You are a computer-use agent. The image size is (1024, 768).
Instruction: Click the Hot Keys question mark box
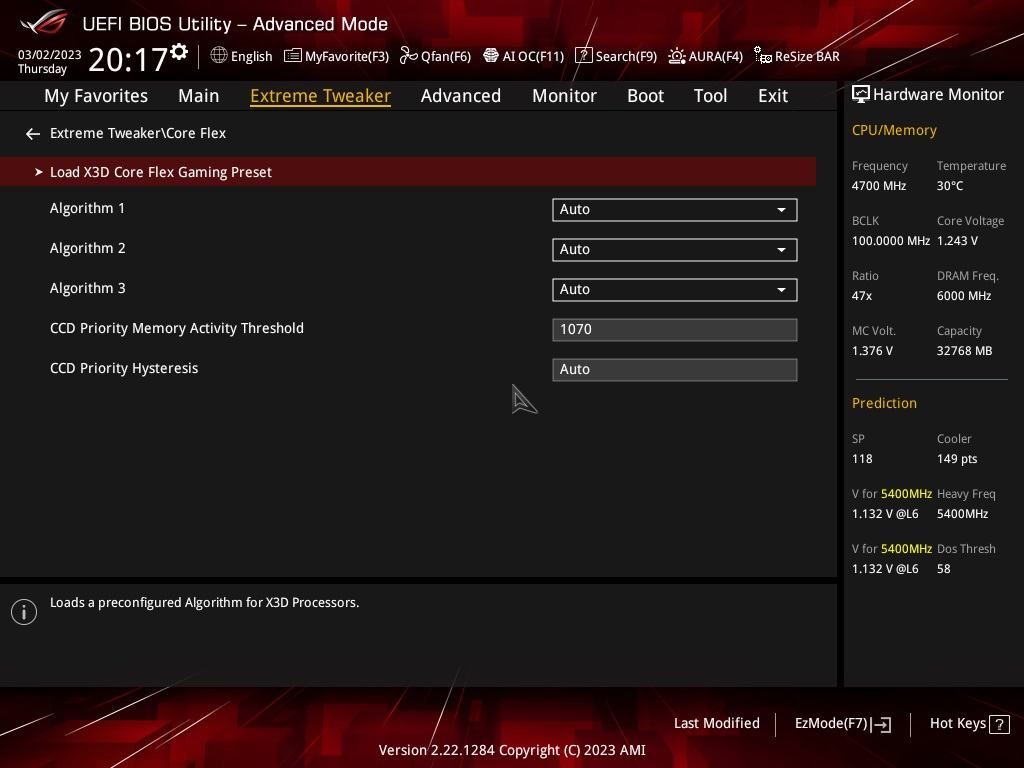click(x=999, y=724)
